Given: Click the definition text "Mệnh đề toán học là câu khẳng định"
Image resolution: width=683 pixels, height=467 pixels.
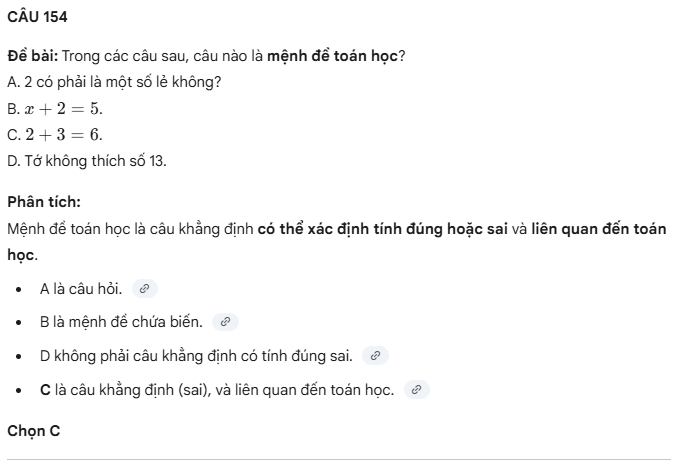Looking at the screenshot, I should click(x=129, y=229).
